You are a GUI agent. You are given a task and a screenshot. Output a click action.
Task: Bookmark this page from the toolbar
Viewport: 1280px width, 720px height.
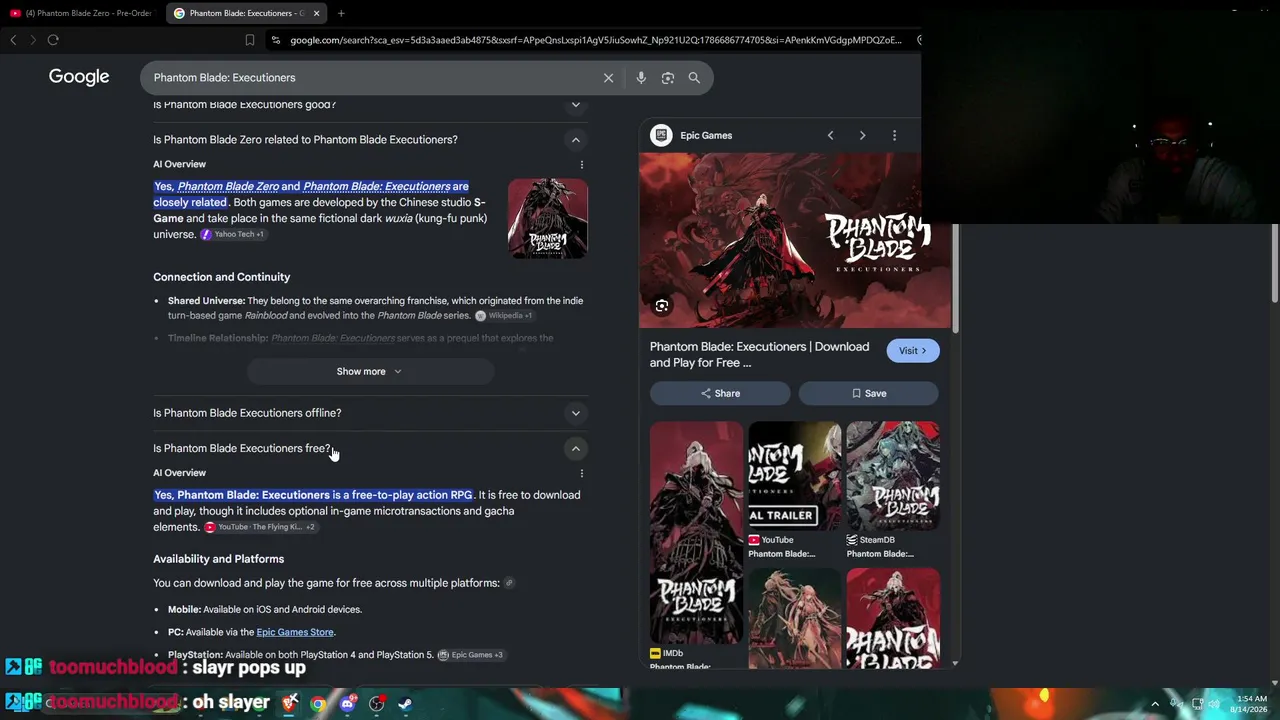pos(249,40)
